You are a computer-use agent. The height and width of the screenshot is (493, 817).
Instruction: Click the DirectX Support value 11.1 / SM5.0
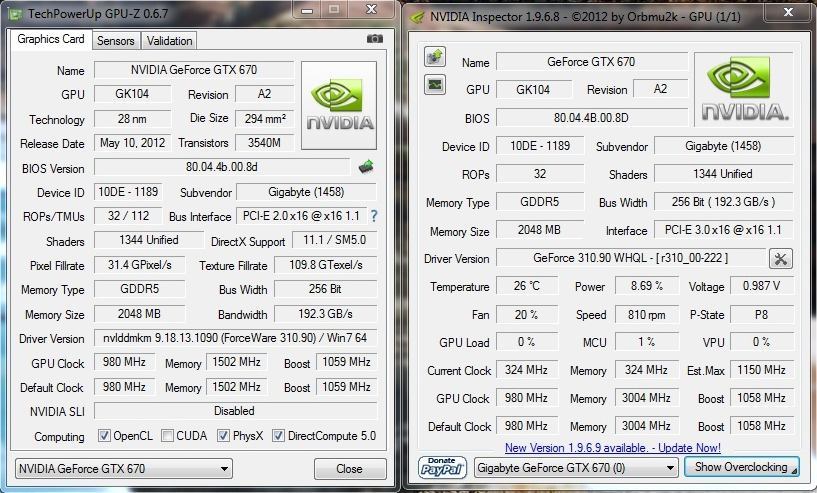point(334,240)
